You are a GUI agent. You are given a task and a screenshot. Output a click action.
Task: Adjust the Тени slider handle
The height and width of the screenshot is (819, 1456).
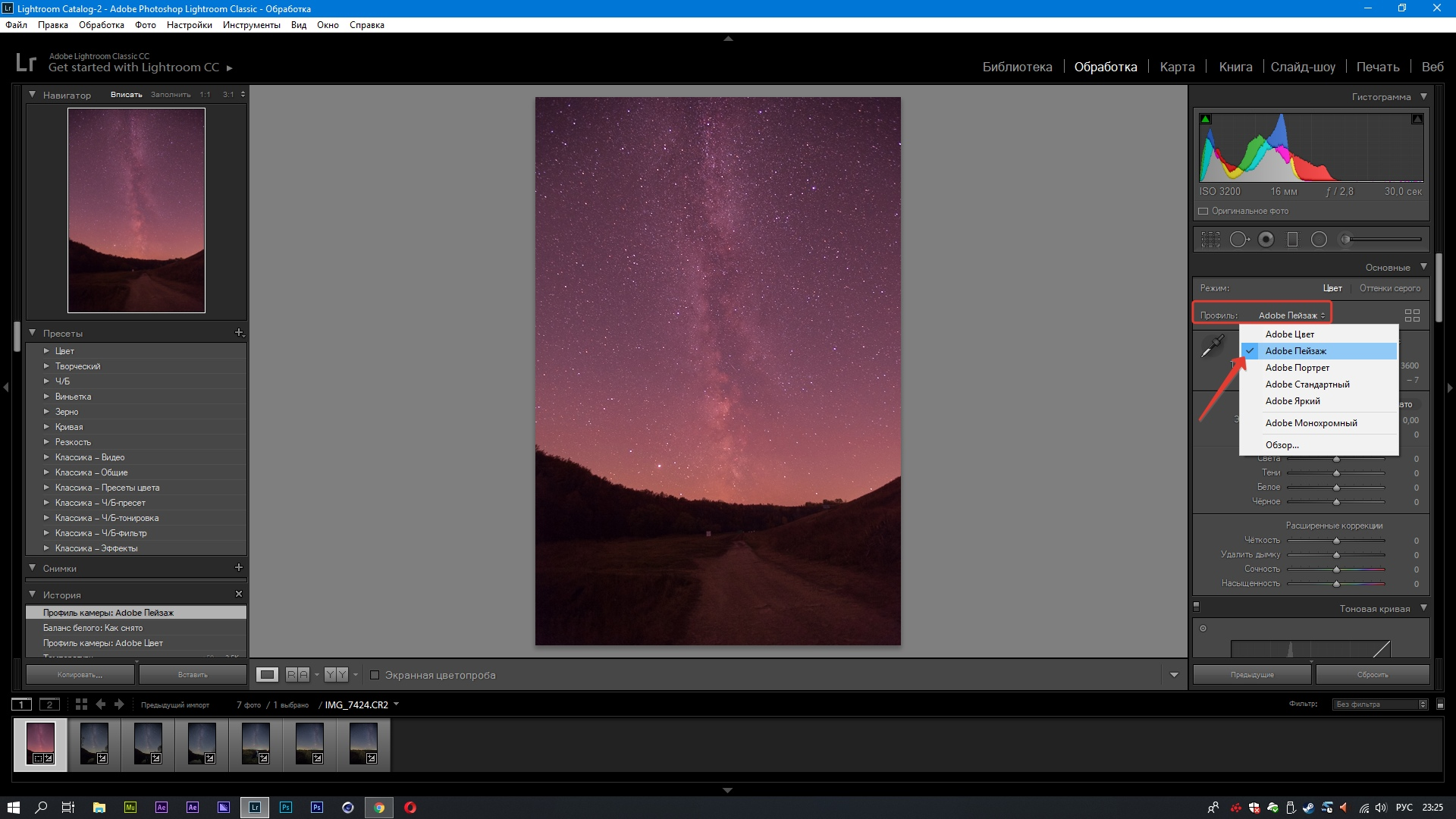pos(1336,473)
